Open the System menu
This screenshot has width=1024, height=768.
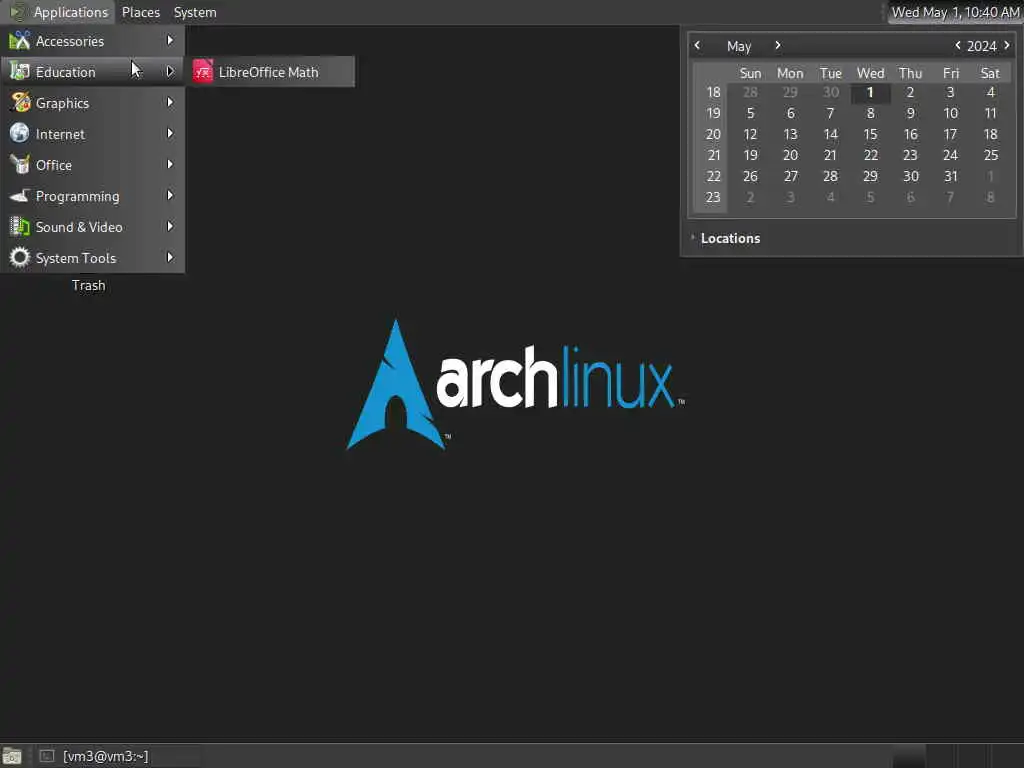(195, 12)
